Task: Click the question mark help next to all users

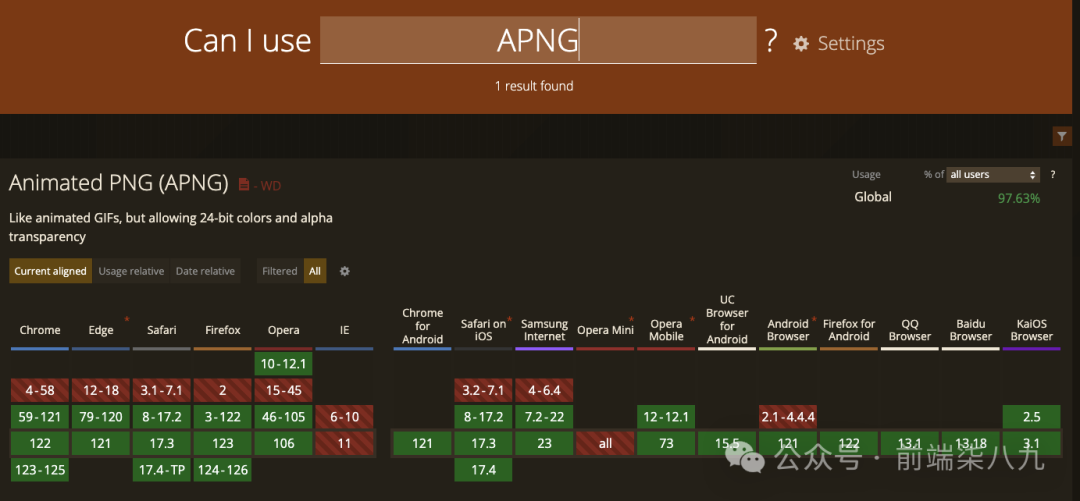Action: pos(1052,175)
